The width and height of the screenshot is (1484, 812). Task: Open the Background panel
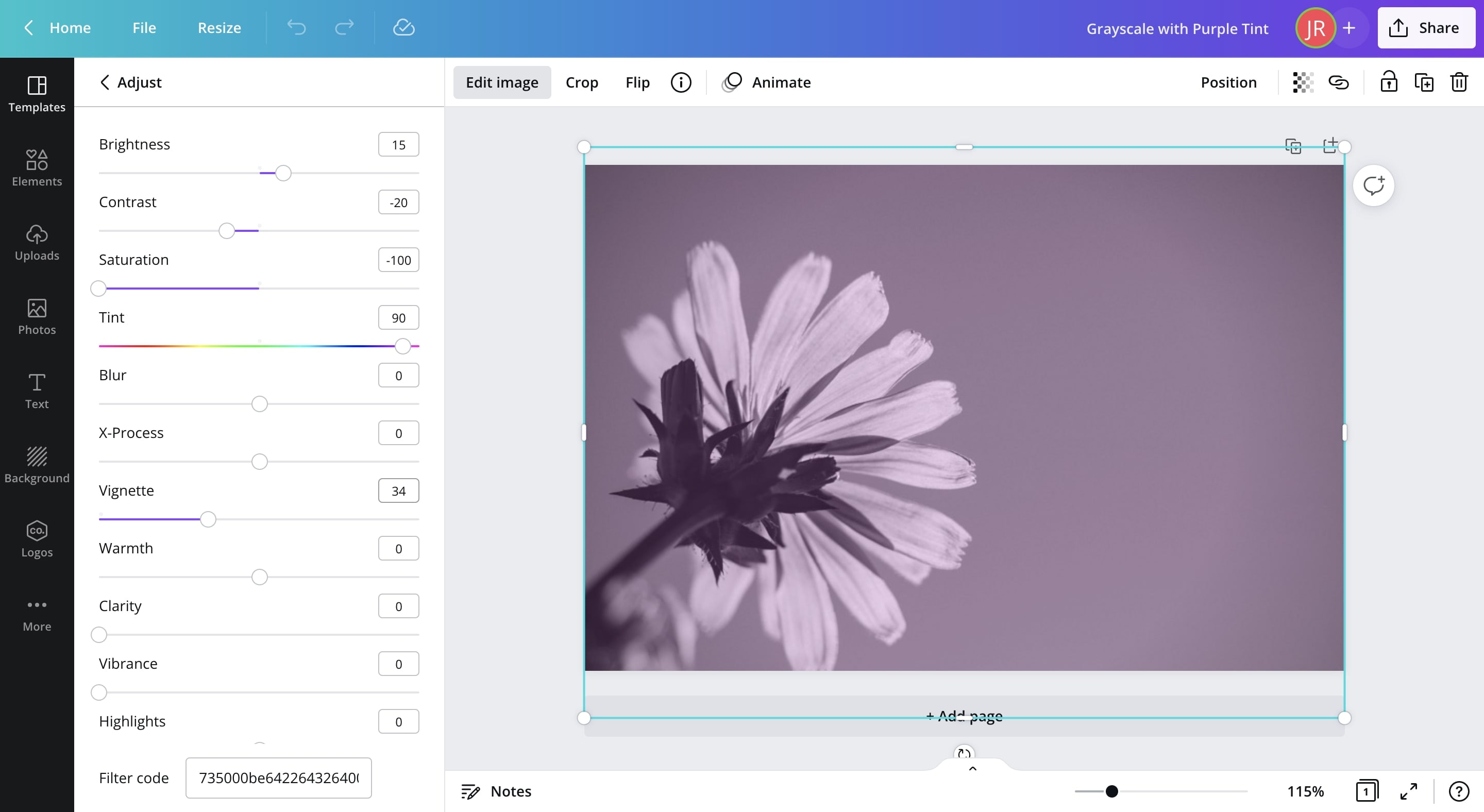[x=36, y=464]
